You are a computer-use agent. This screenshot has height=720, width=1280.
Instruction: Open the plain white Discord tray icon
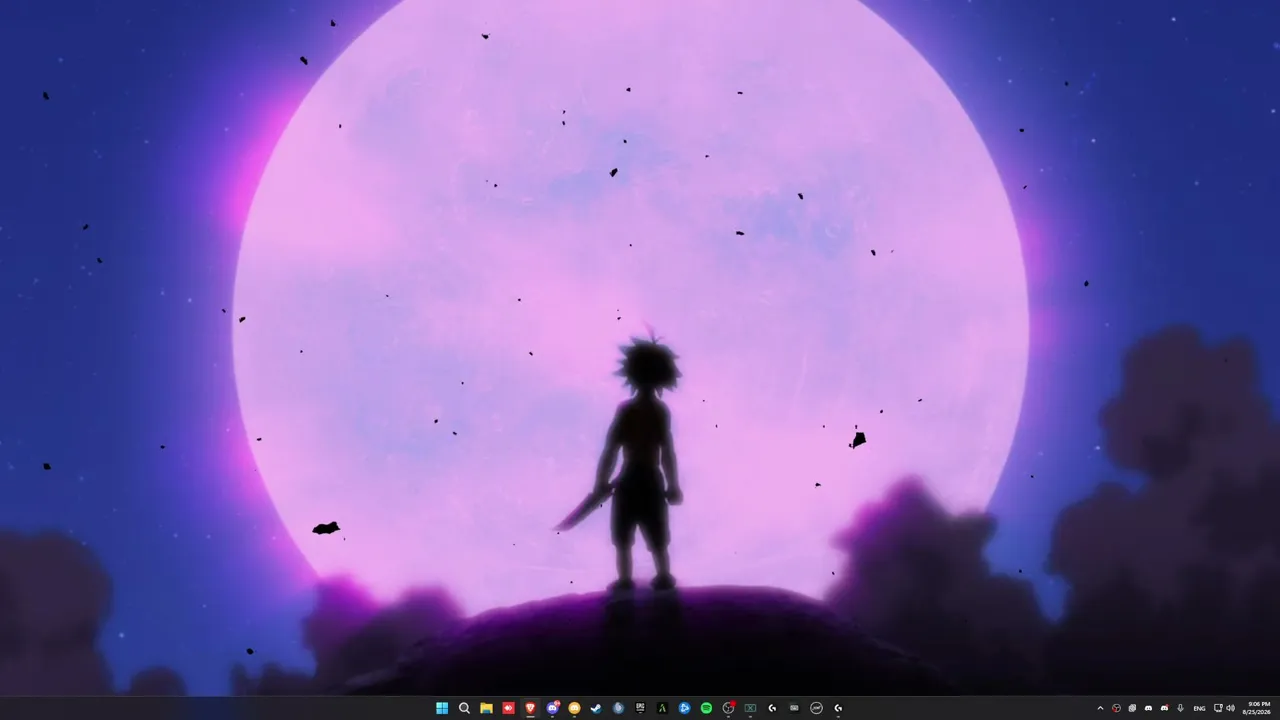click(1148, 708)
